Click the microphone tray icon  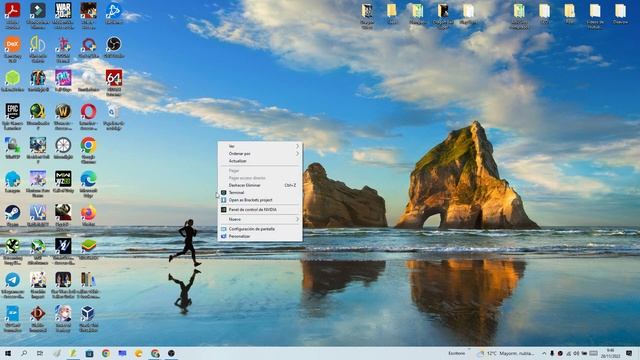[552, 353]
